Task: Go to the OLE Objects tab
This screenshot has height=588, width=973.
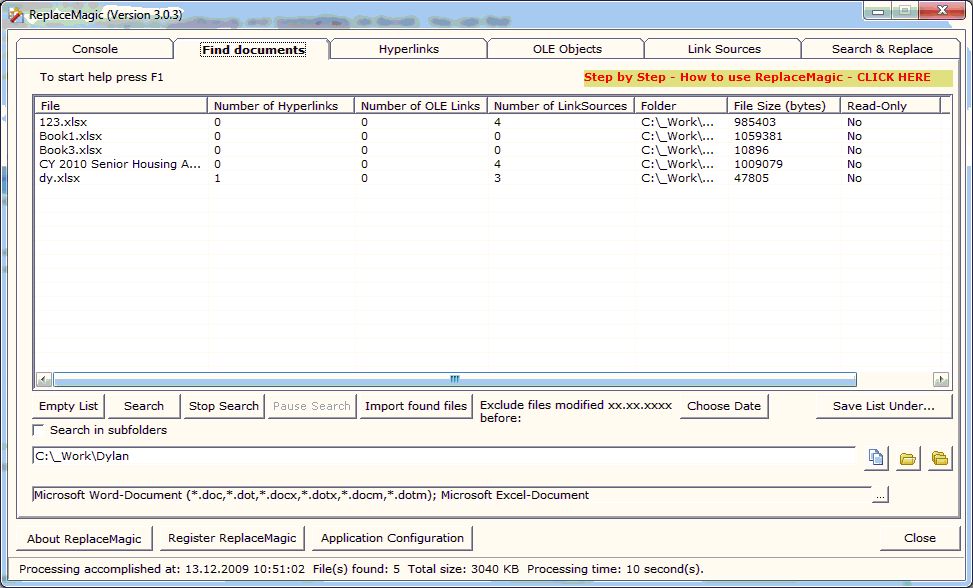Action: [566, 49]
